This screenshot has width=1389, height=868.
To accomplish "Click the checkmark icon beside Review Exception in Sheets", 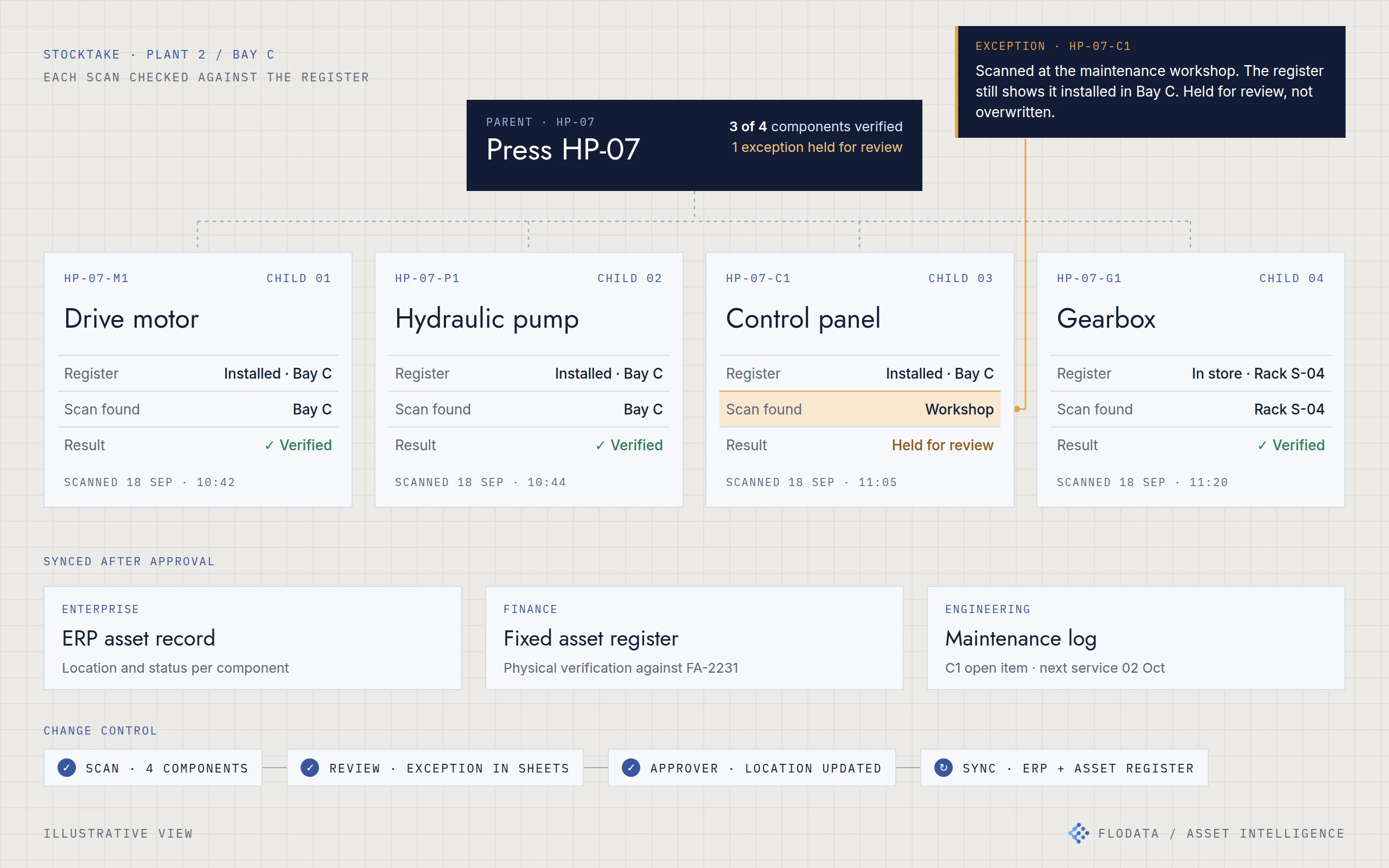I will click(310, 768).
